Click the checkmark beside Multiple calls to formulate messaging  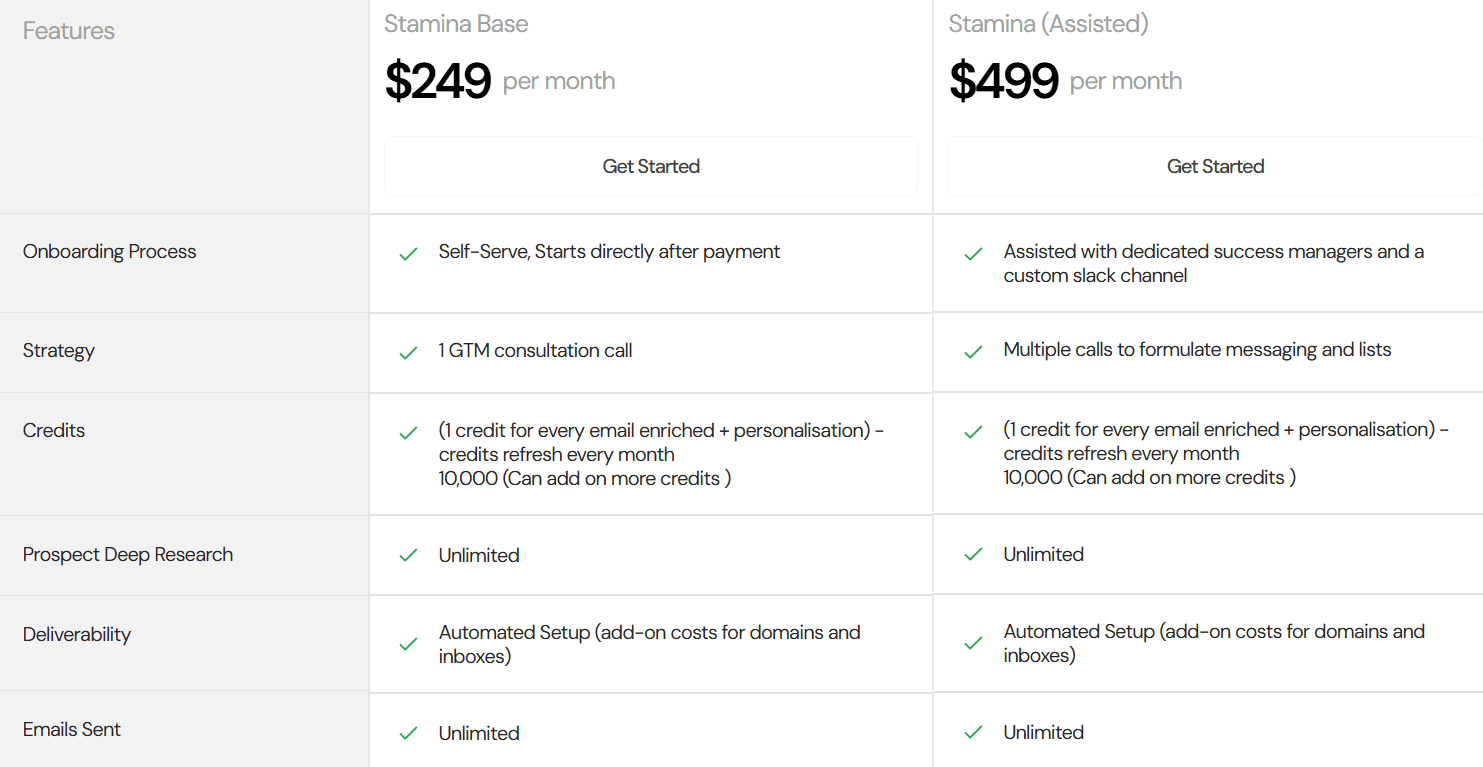point(973,352)
